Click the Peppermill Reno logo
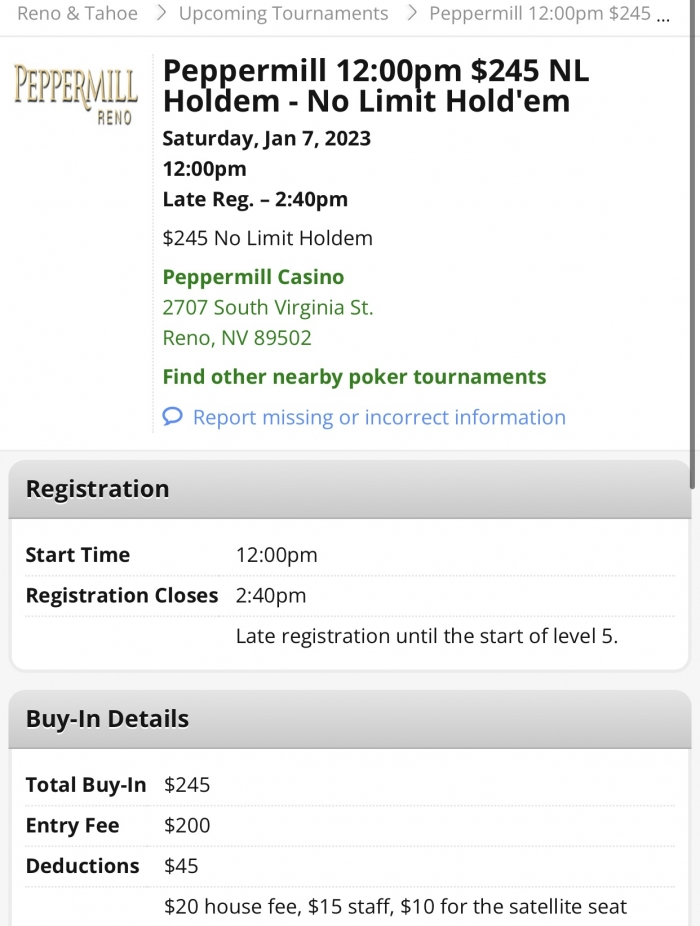Screen dimensions: 700x926 click(76, 94)
